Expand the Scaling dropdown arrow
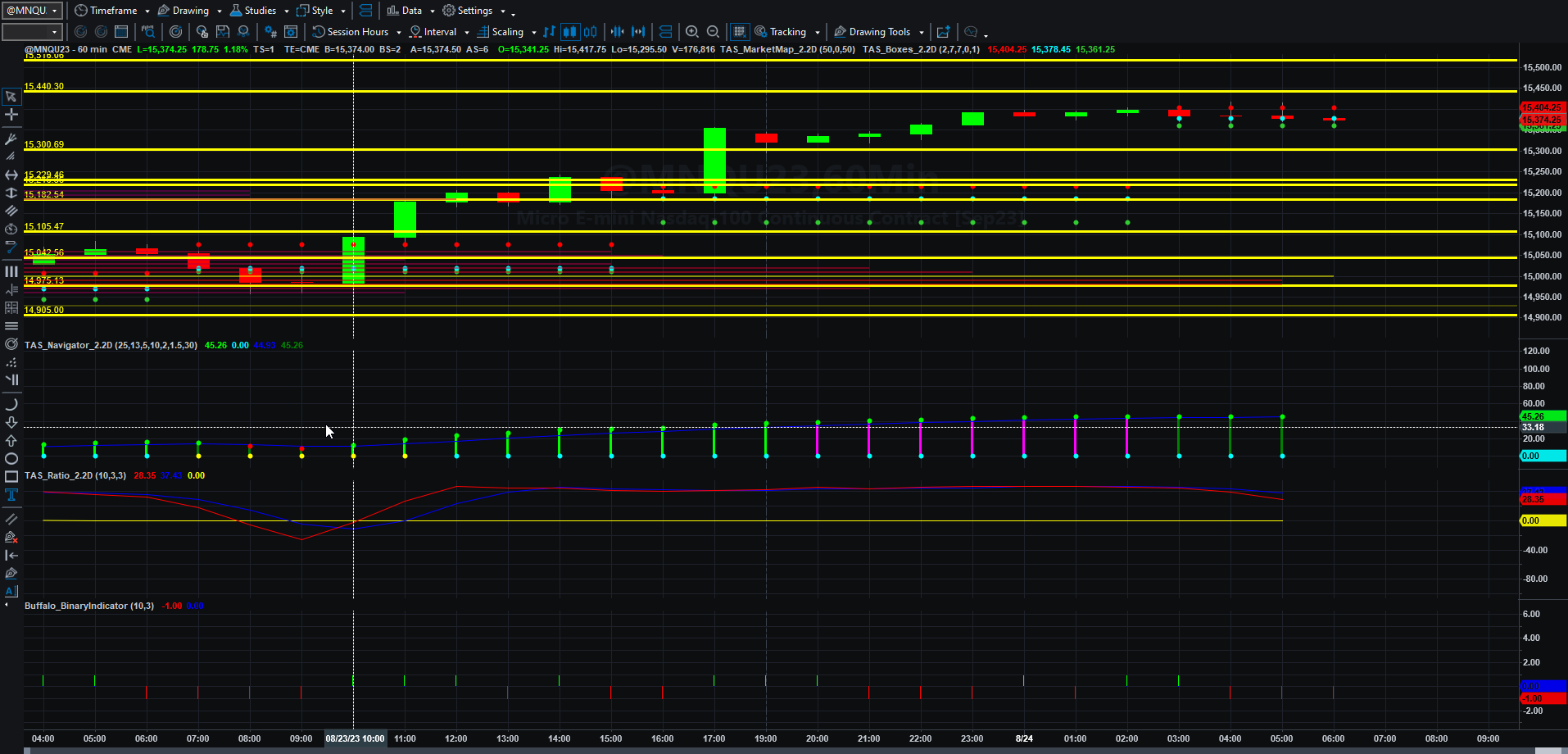1568x754 pixels. 534,33
